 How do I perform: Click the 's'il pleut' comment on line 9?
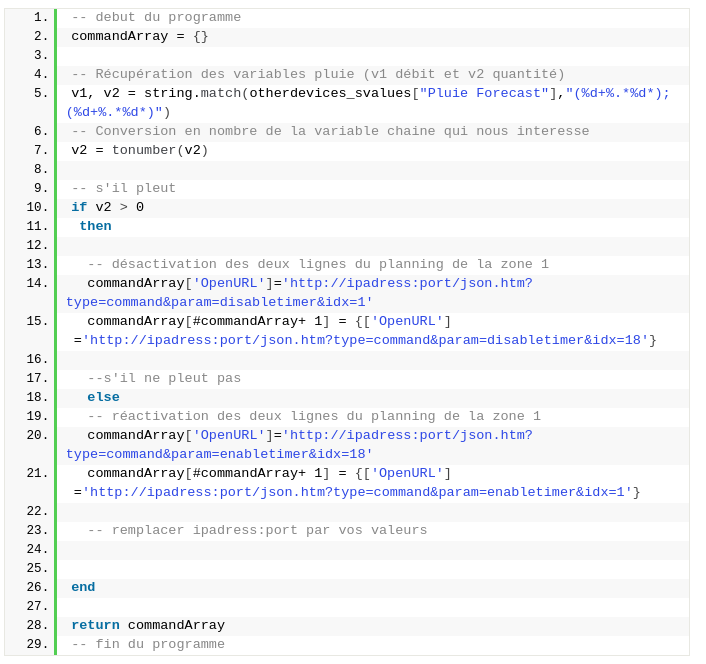(123, 188)
